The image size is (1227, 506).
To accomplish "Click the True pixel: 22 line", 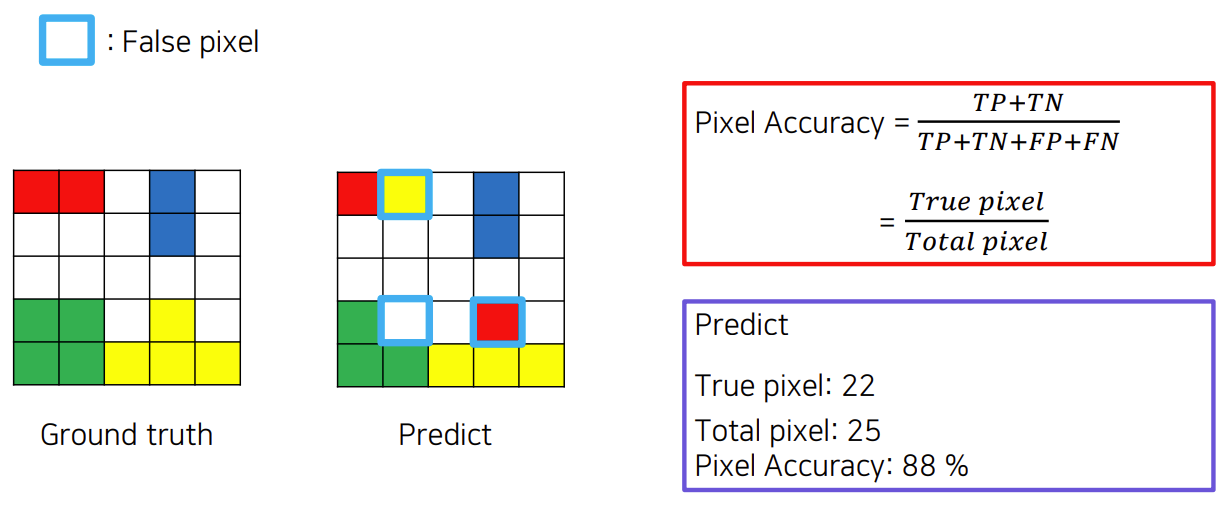I will 785,386.
